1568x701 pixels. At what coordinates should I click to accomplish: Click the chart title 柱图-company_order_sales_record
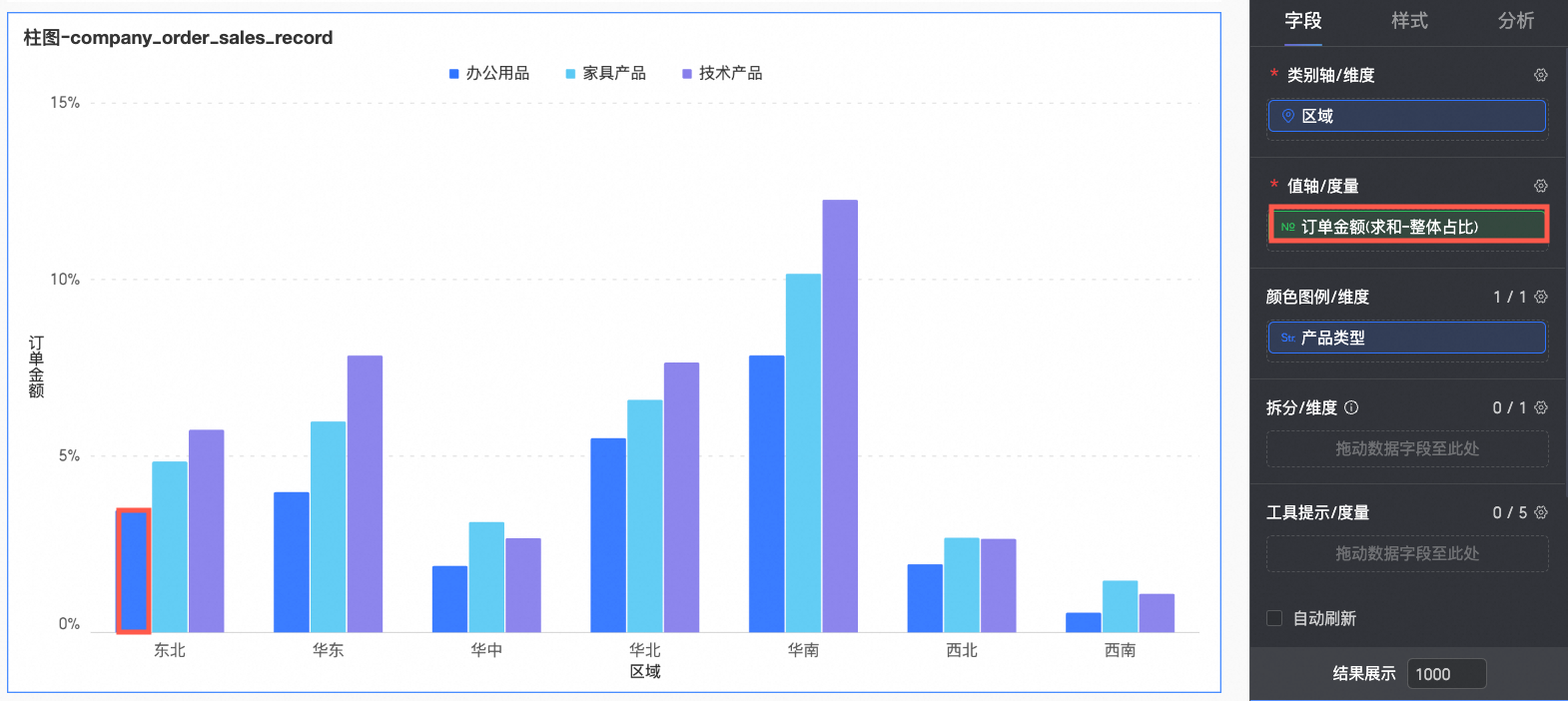coord(178,38)
